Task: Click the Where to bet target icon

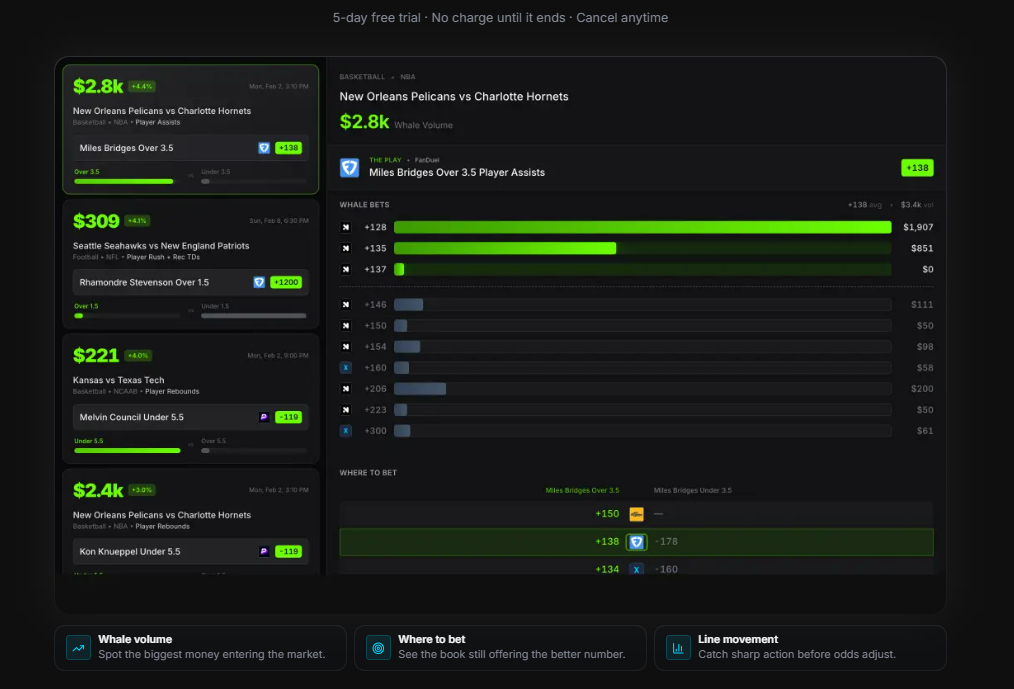Action: coord(378,648)
